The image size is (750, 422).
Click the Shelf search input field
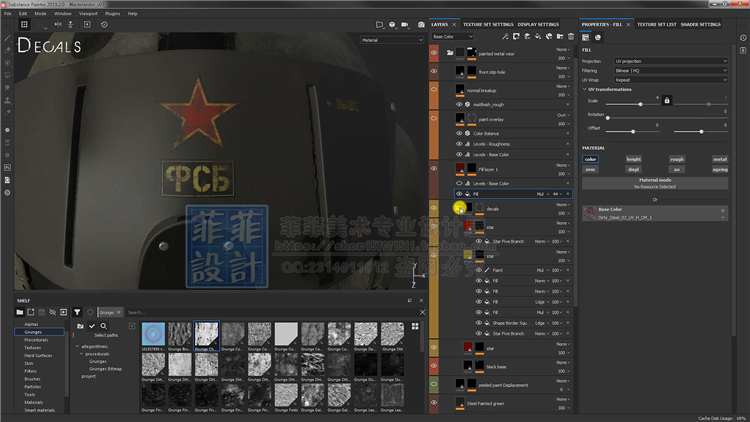tap(270, 312)
